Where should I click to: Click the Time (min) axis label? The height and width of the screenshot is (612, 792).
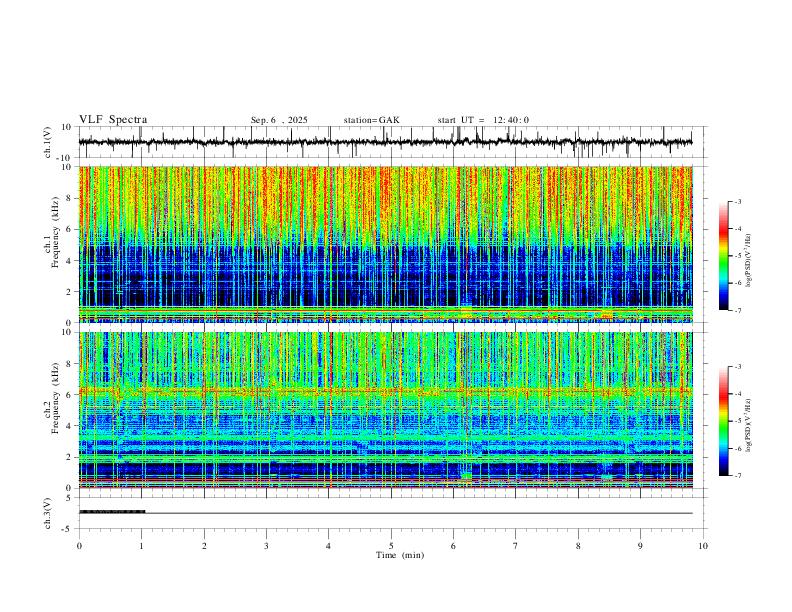point(400,555)
